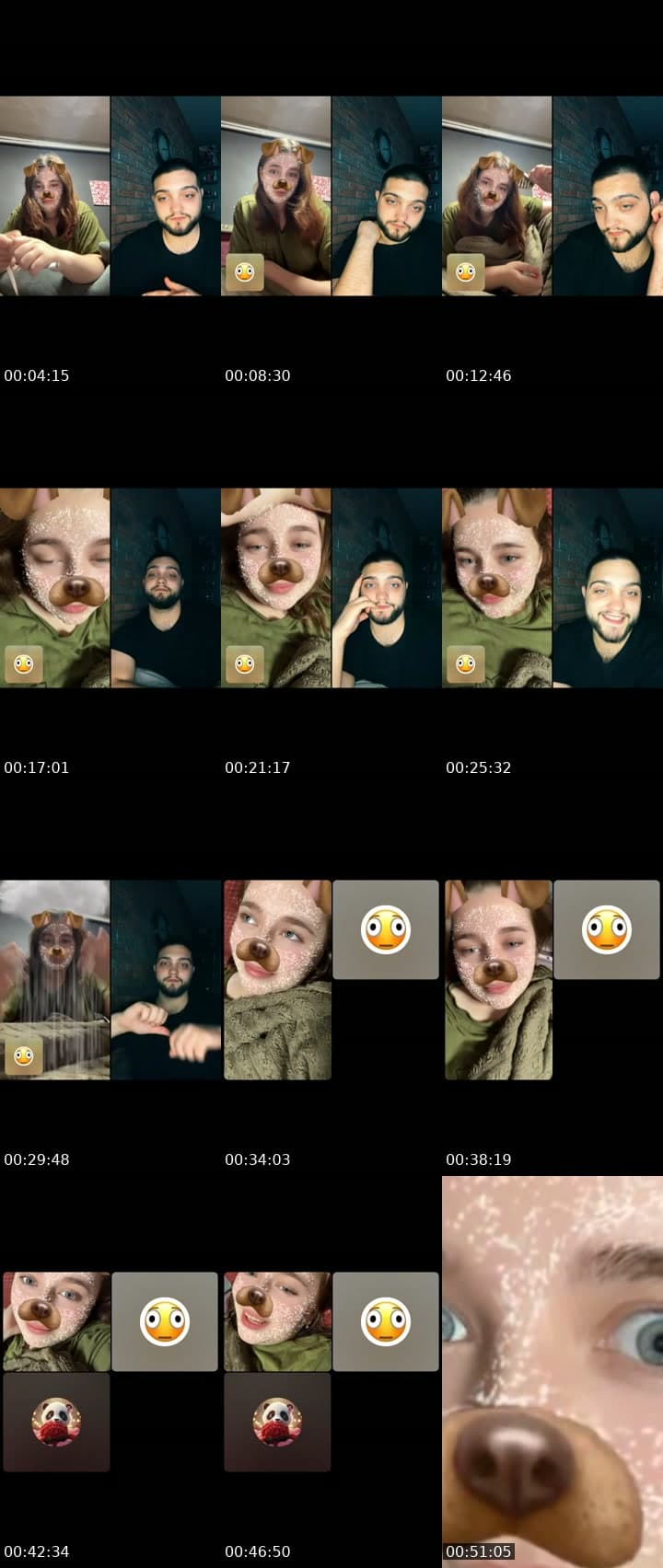Screen dimensions: 663x1568
Task: Open the dog-filter video panel in 00:42:34 frame
Action: 56,1321
